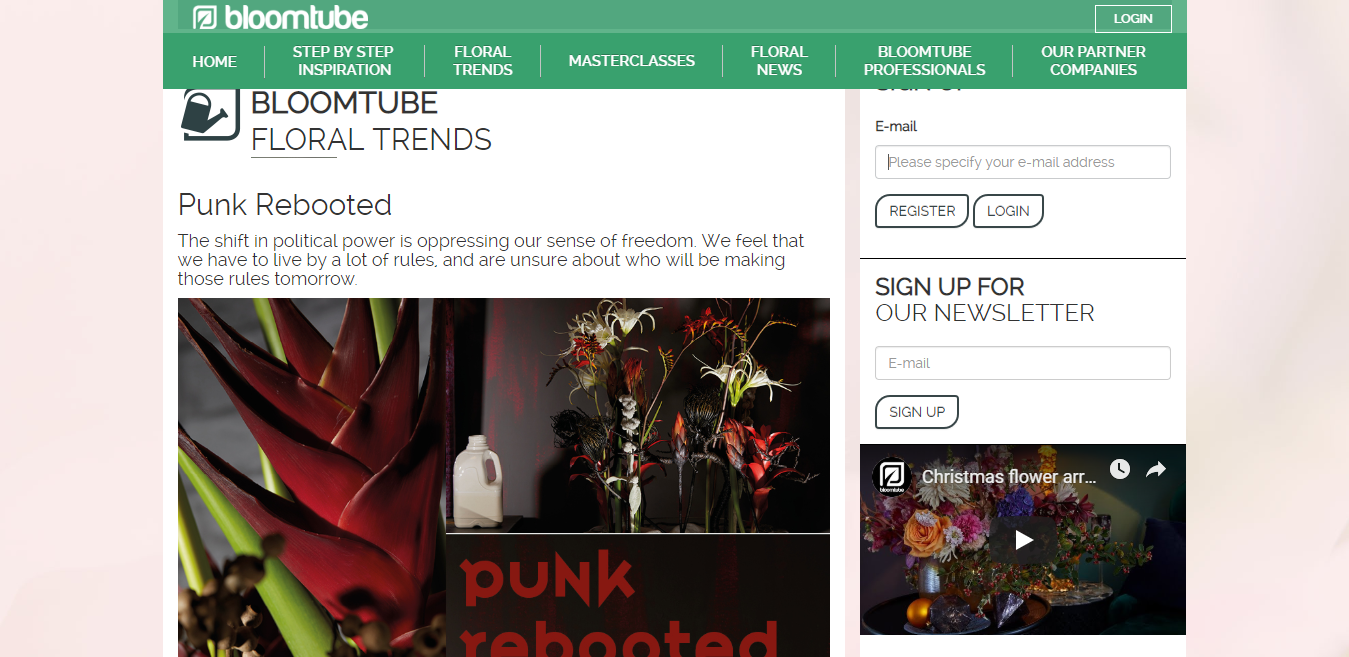This screenshot has width=1349, height=657.
Task: Click the Share arrow icon on video
Action: tap(1156, 469)
